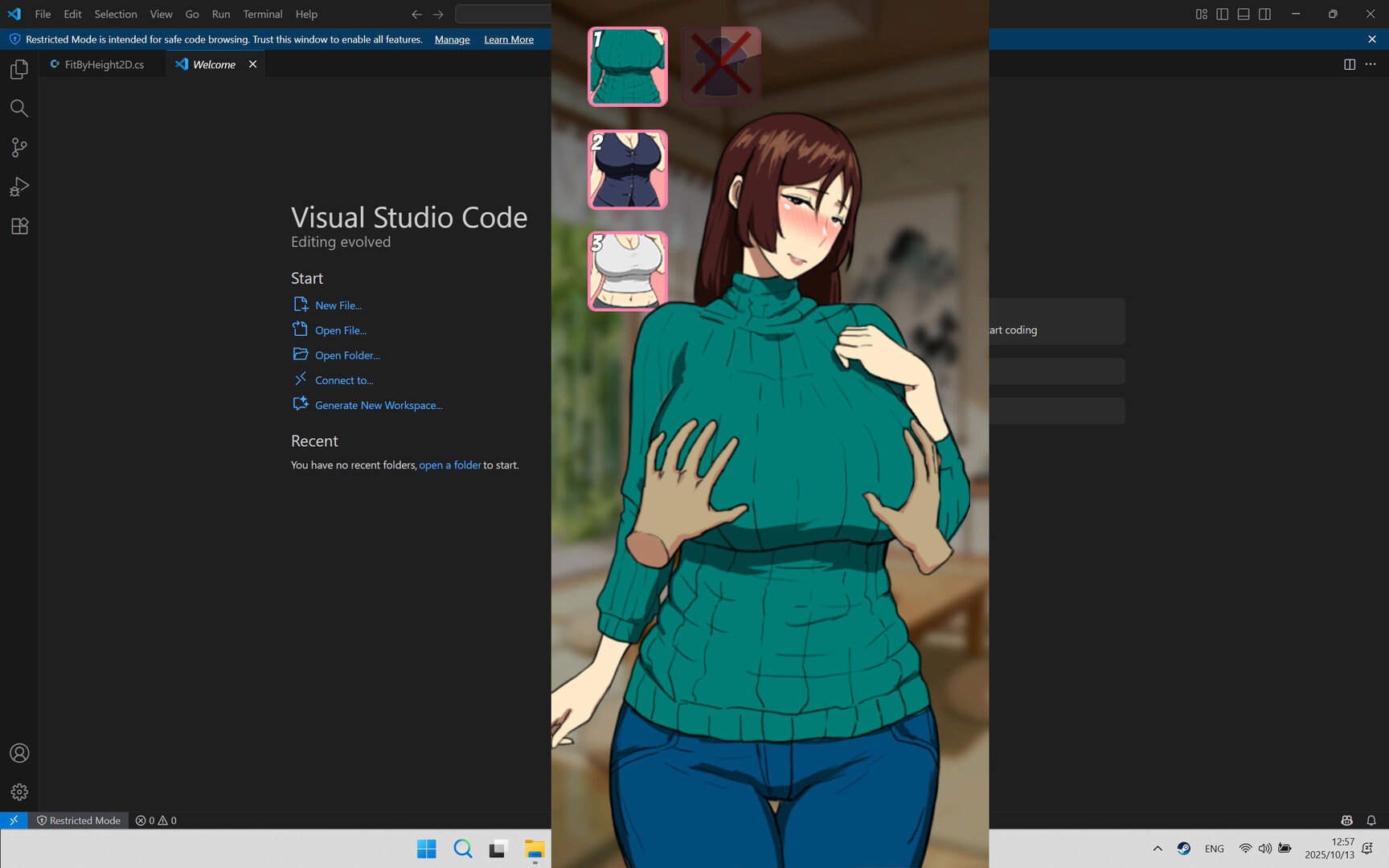Viewport: 1389px width, 868px height.
Task: Open the Explorer view in activity bar
Action: pyautogui.click(x=19, y=70)
